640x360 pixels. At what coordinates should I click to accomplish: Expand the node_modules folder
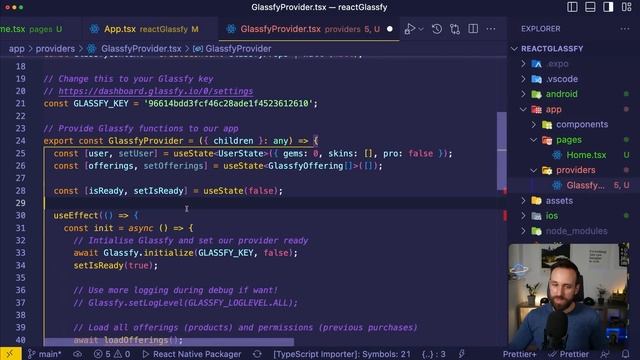pos(524,231)
